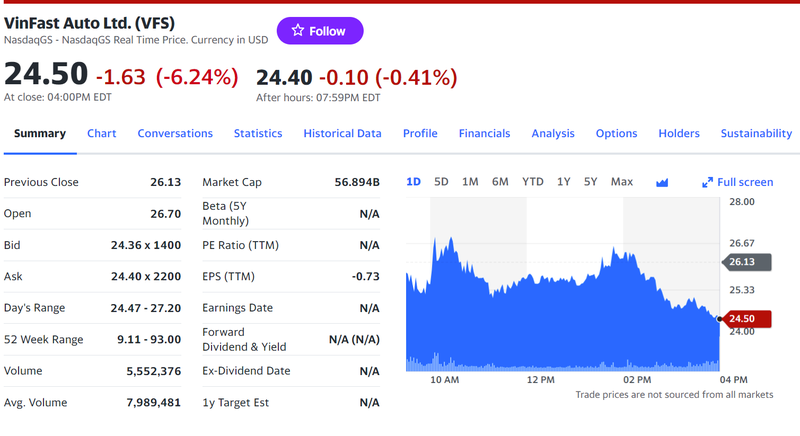This screenshot has height=436, width=800.
Task: Open the Conversations tab
Action: pos(175,133)
